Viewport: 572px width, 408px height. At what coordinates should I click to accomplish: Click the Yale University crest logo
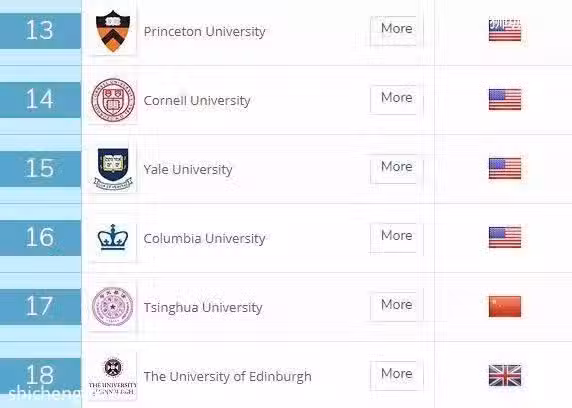[113, 169]
